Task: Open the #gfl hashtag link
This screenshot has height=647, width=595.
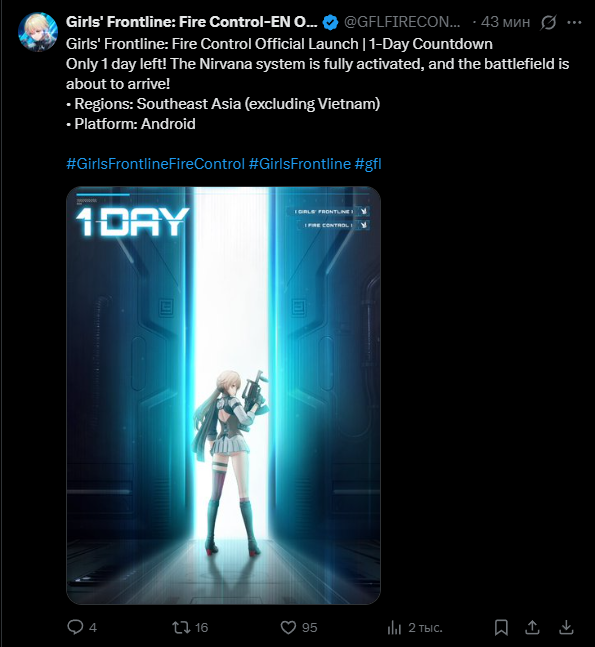Action: coord(368,164)
